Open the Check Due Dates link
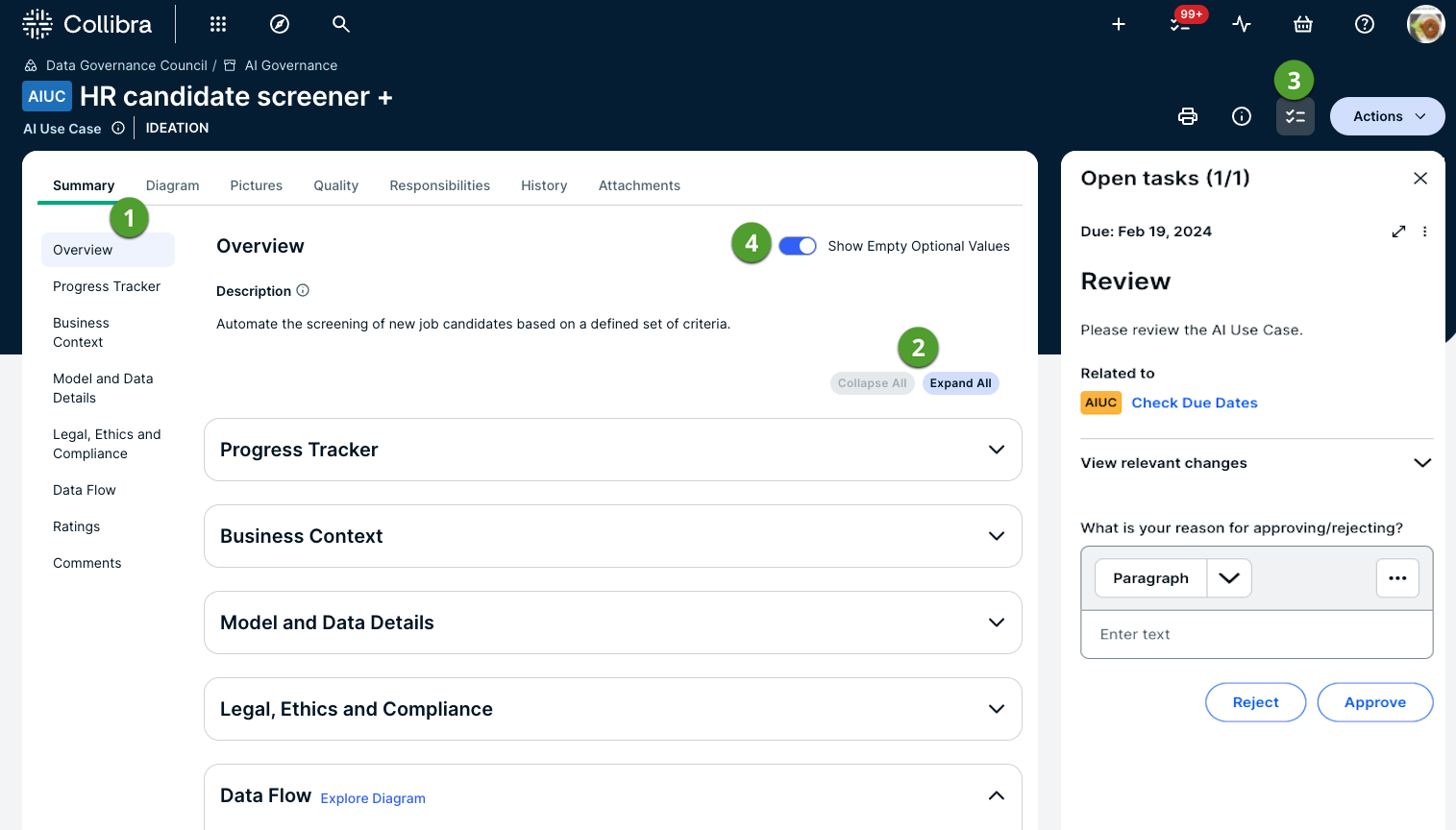The image size is (1456, 830). coord(1194,403)
